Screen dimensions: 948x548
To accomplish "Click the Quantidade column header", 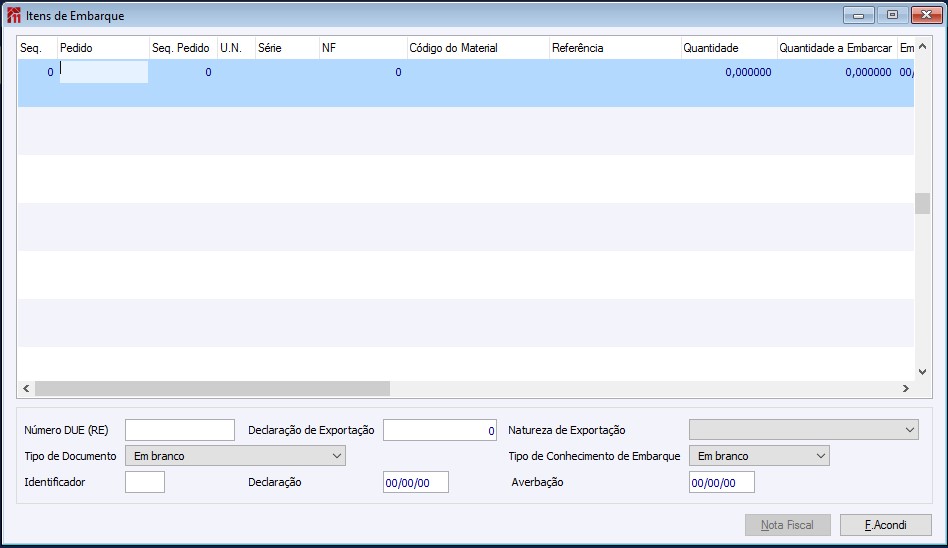I will [729, 48].
